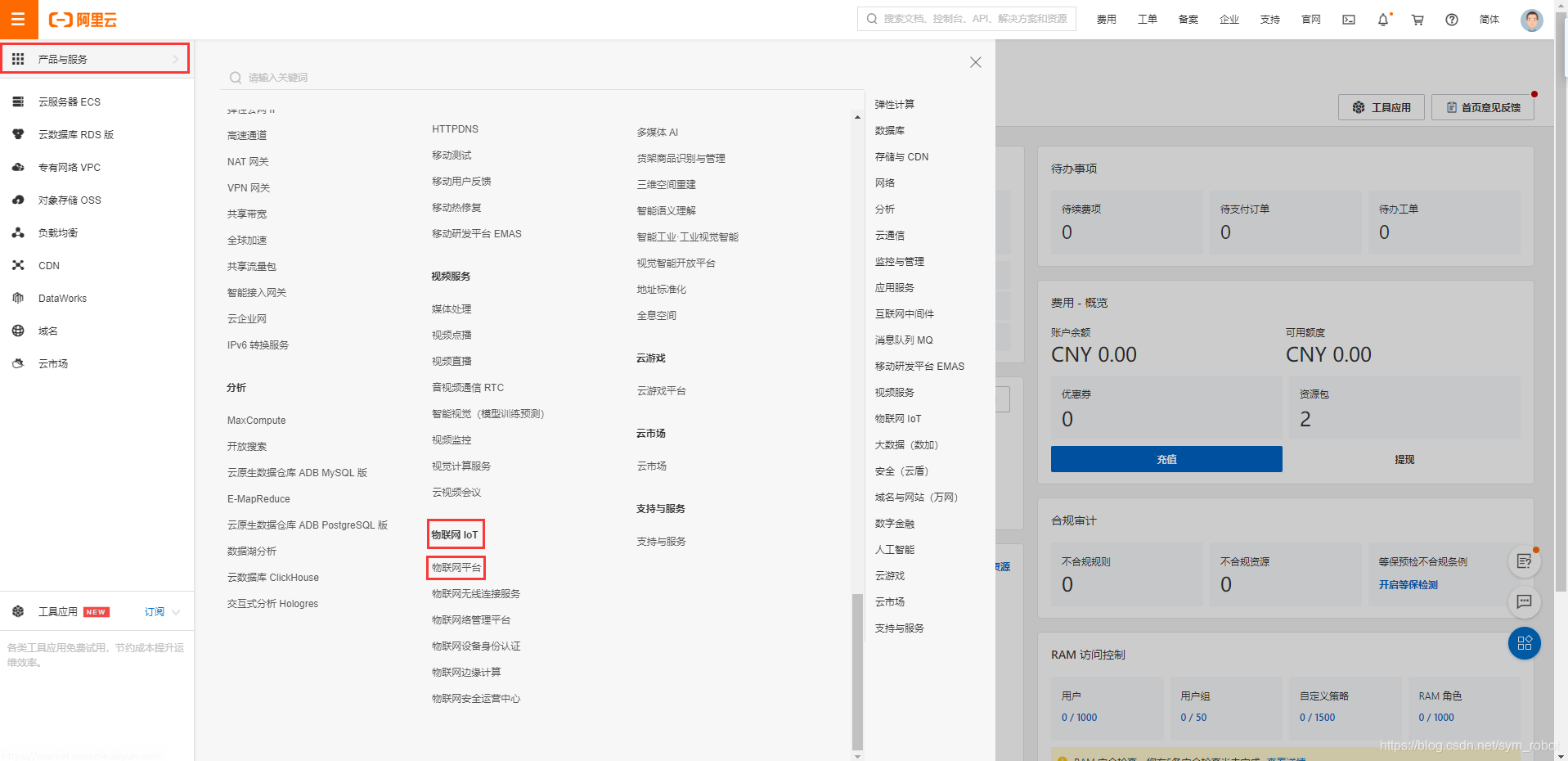Open the notification bell icon
The height and width of the screenshot is (761, 1568).
pos(1383,20)
